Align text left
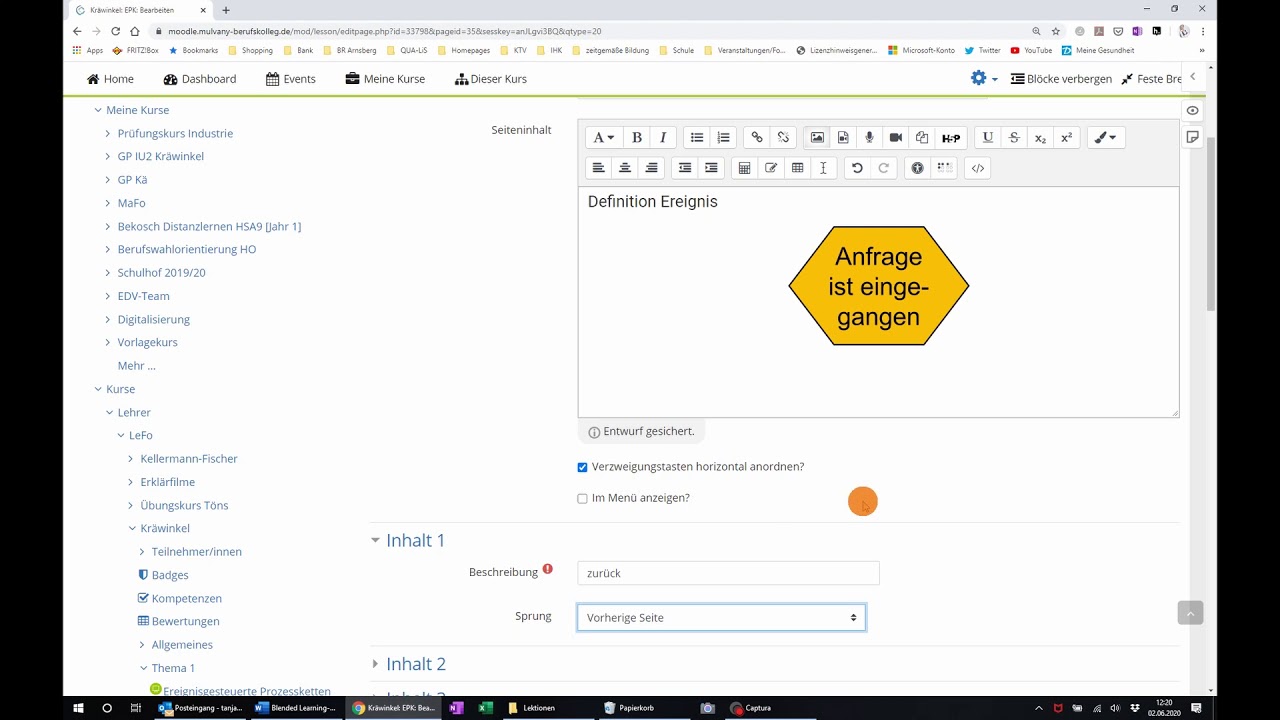The width and height of the screenshot is (1280, 720). [x=598, y=168]
